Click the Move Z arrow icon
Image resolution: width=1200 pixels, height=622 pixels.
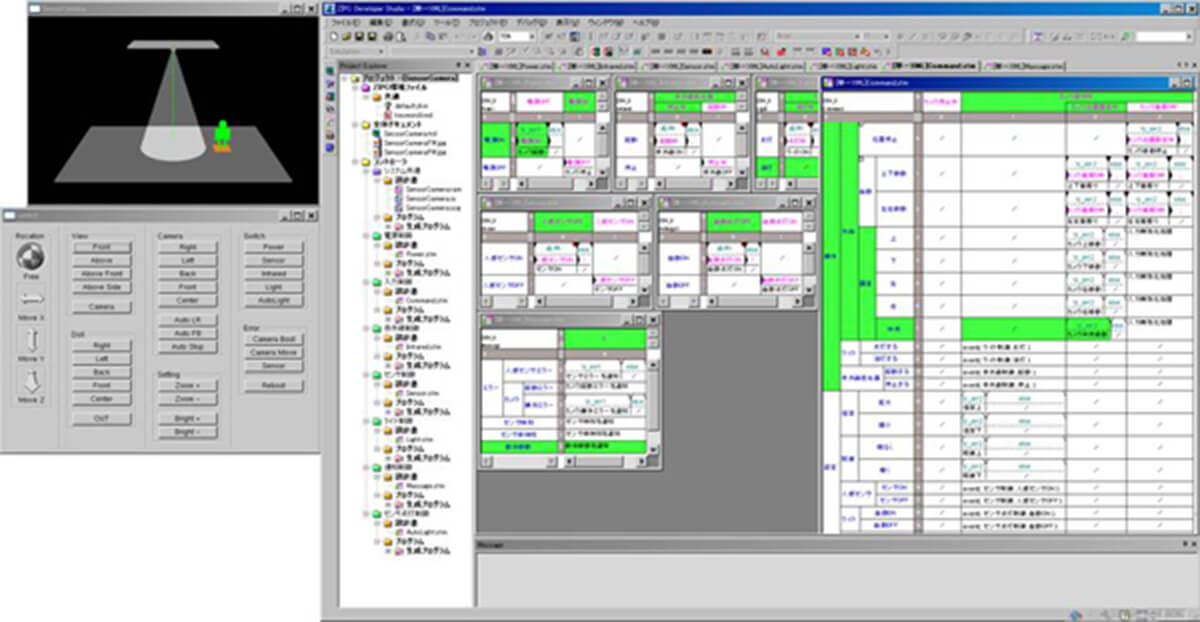tap(30, 381)
